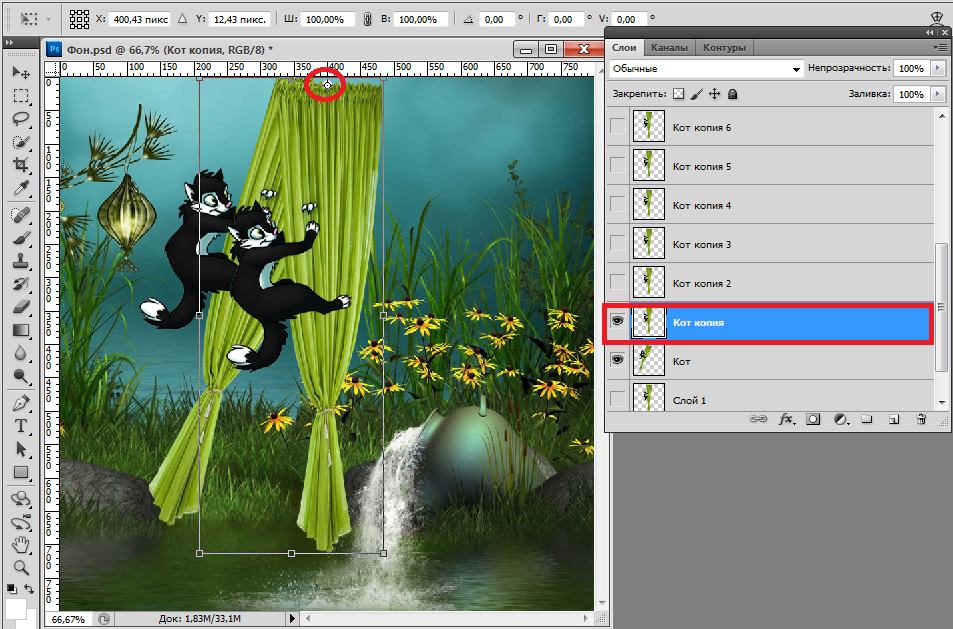Hide the Кот layer
953x629 pixels.
[618, 360]
